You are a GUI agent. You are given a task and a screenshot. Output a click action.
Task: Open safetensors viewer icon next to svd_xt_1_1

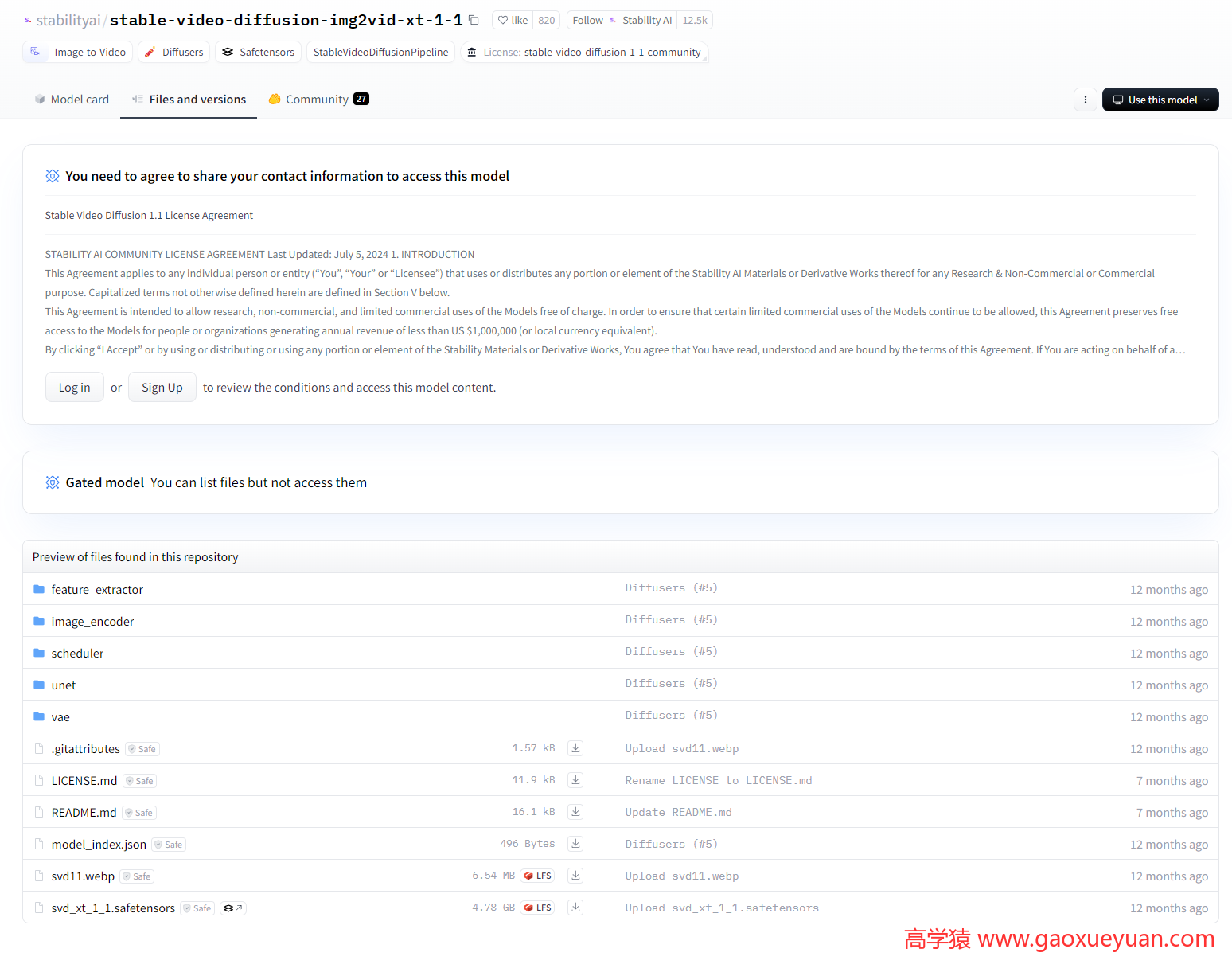[x=232, y=908]
